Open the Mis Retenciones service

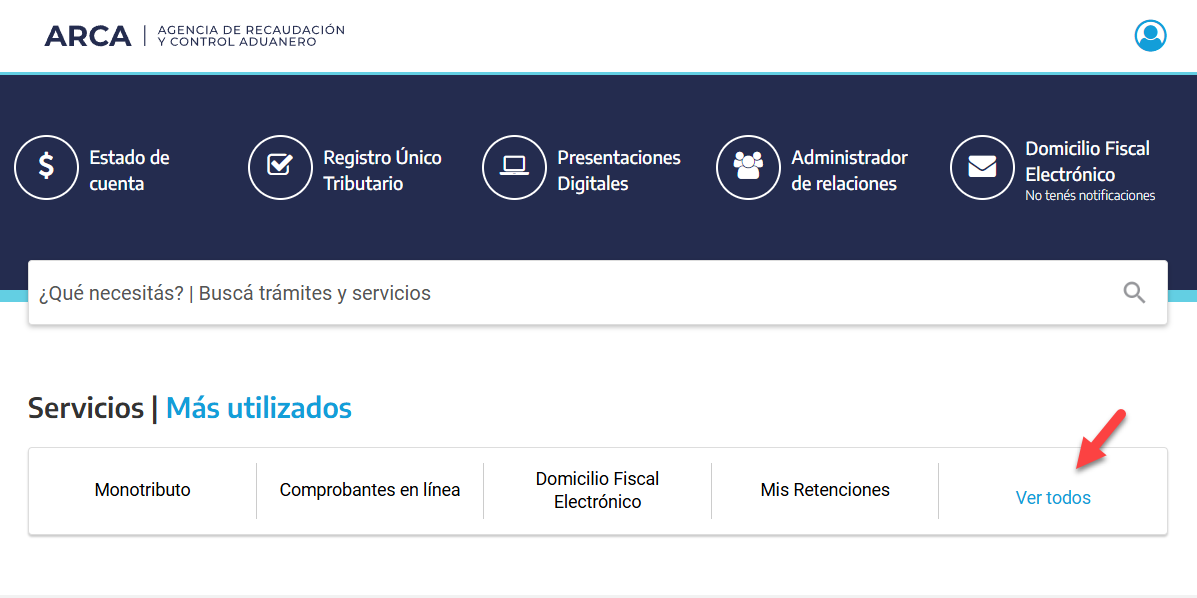[825, 490]
